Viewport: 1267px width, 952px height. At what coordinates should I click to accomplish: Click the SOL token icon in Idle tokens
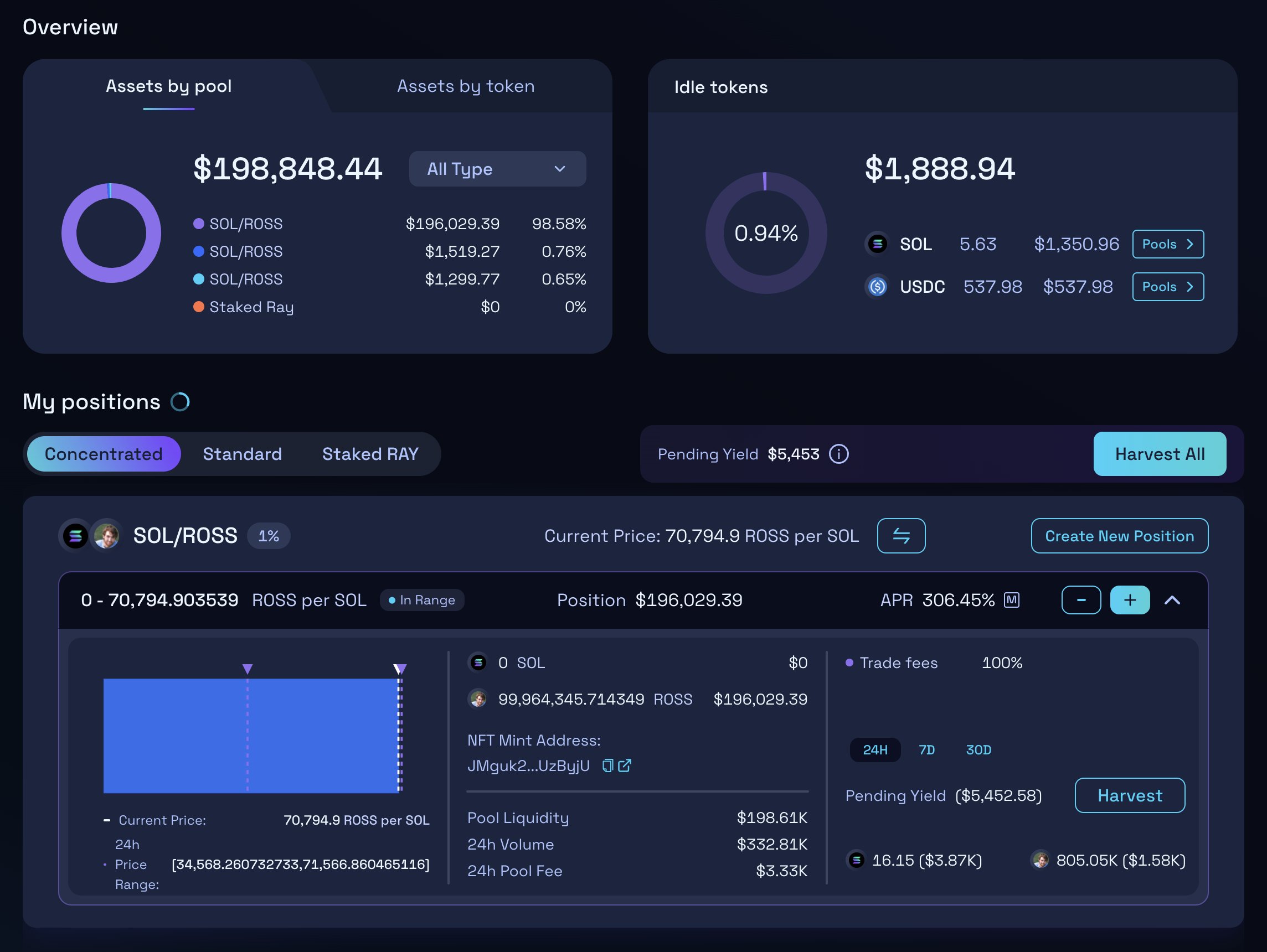point(877,244)
